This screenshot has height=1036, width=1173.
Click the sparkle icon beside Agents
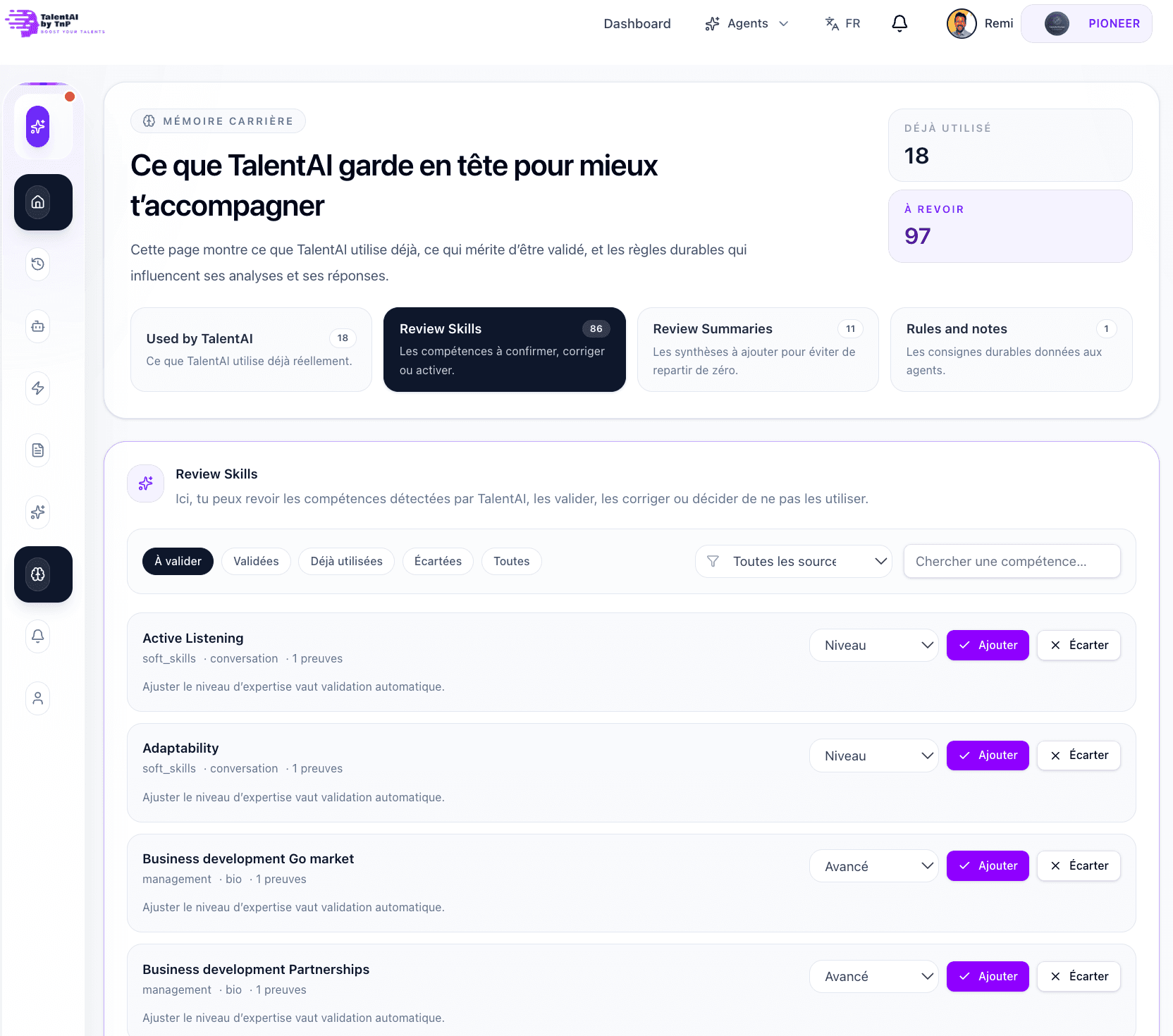pyautogui.click(x=712, y=23)
